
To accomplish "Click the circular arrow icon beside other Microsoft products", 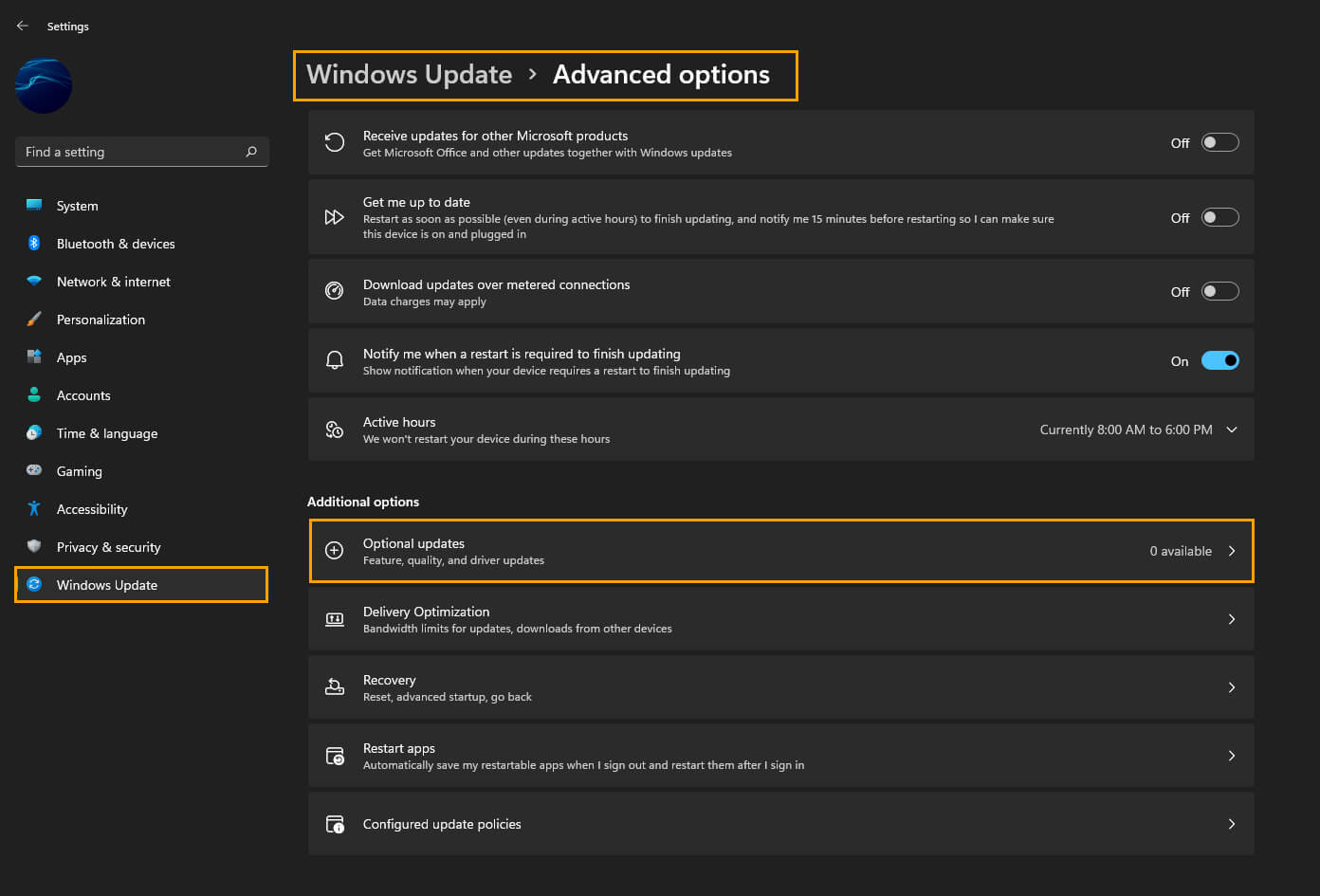I will click(x=335, y=142).
